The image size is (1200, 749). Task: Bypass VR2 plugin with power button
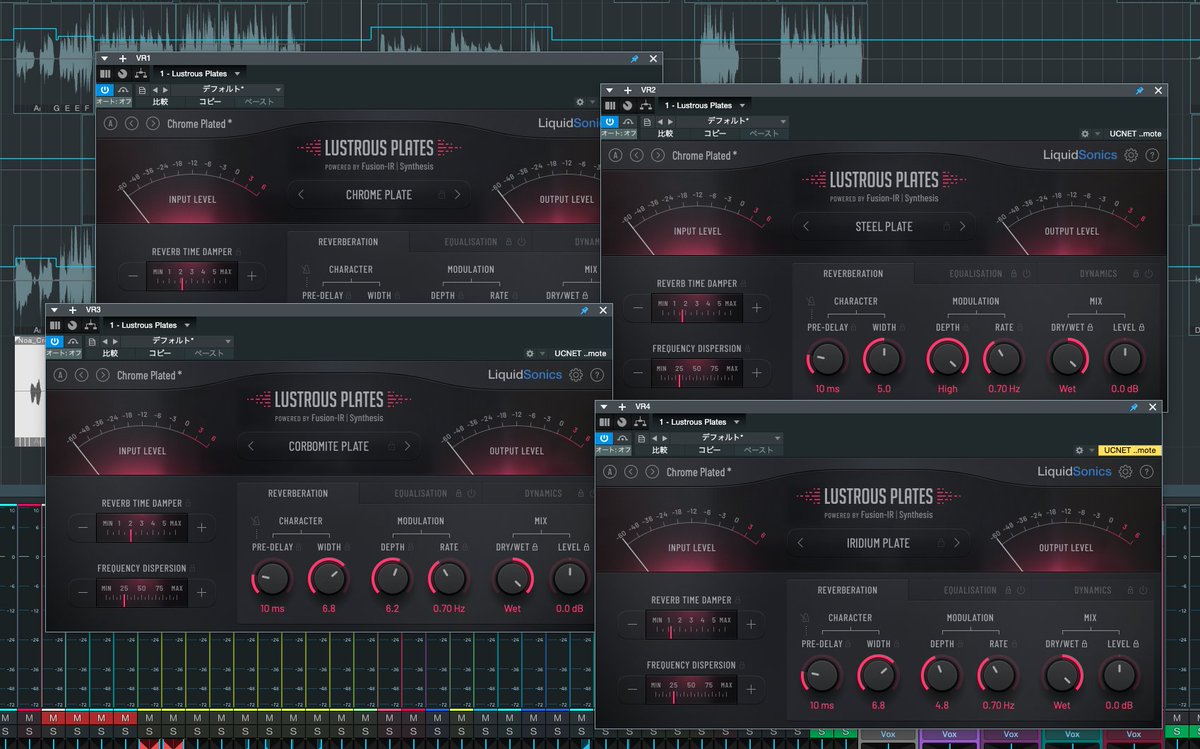(x=610, y=121)
